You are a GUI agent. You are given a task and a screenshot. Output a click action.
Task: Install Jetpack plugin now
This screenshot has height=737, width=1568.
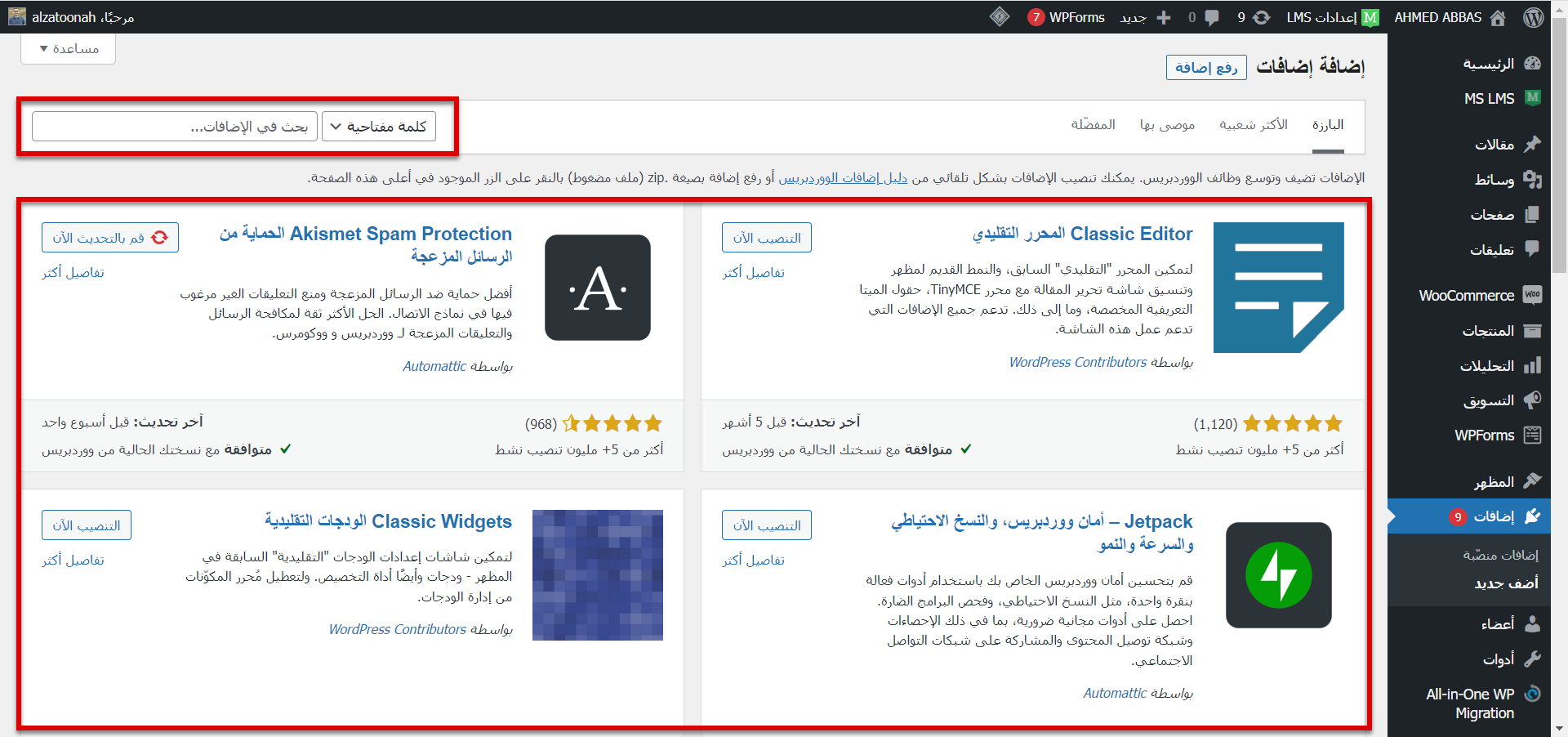767,525
